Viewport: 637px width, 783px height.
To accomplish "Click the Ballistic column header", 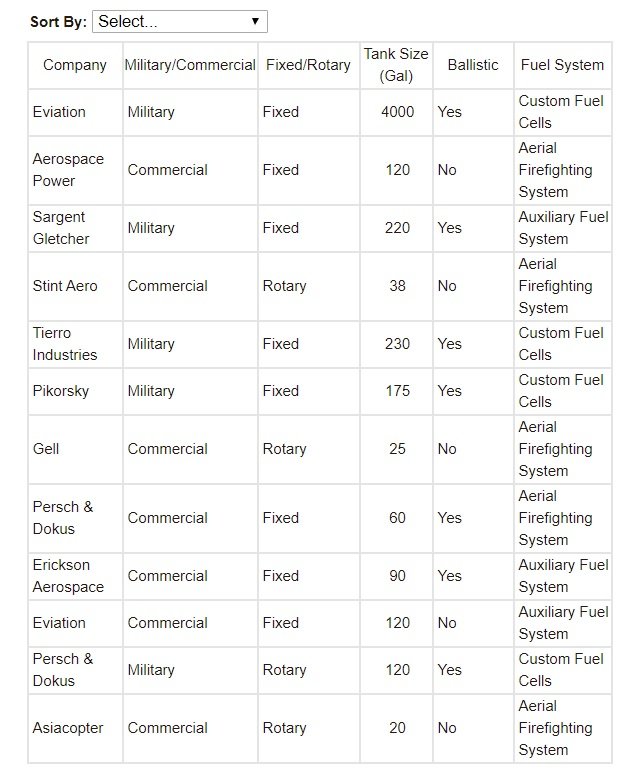I will coord(473,65).
